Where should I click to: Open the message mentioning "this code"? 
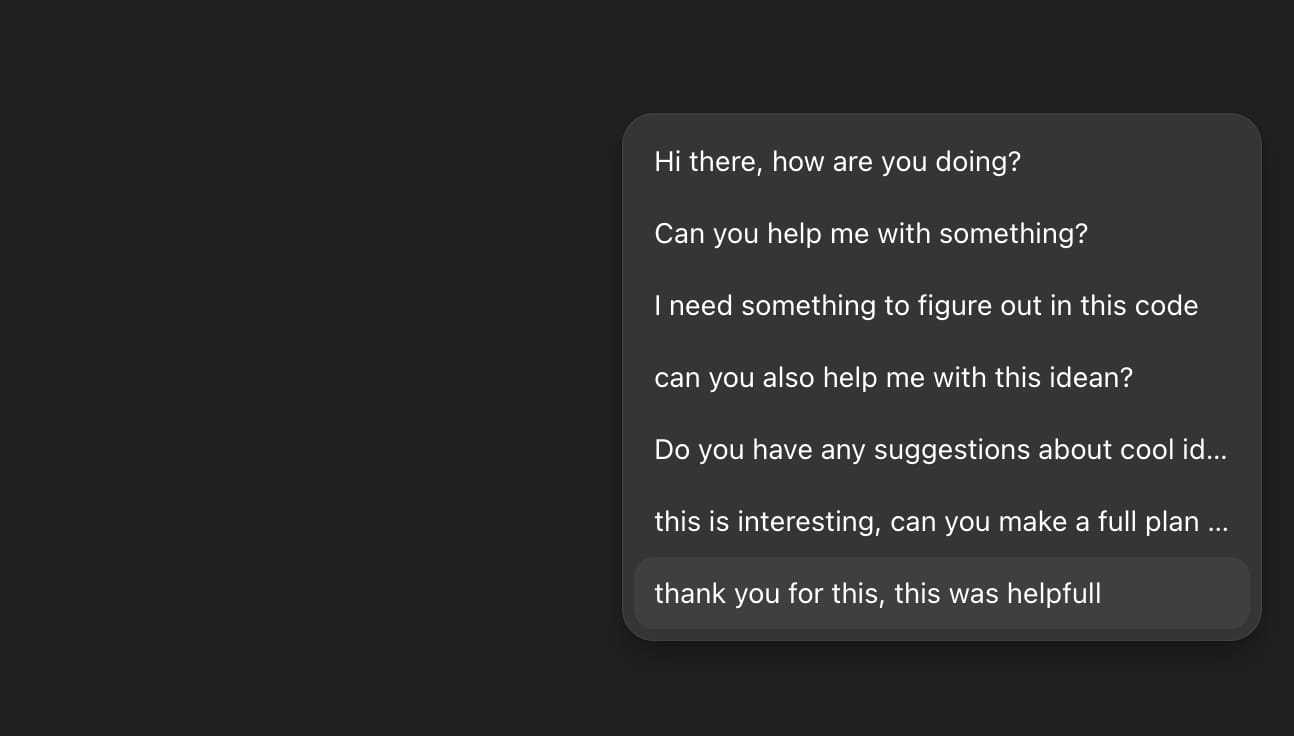(926, 305)
